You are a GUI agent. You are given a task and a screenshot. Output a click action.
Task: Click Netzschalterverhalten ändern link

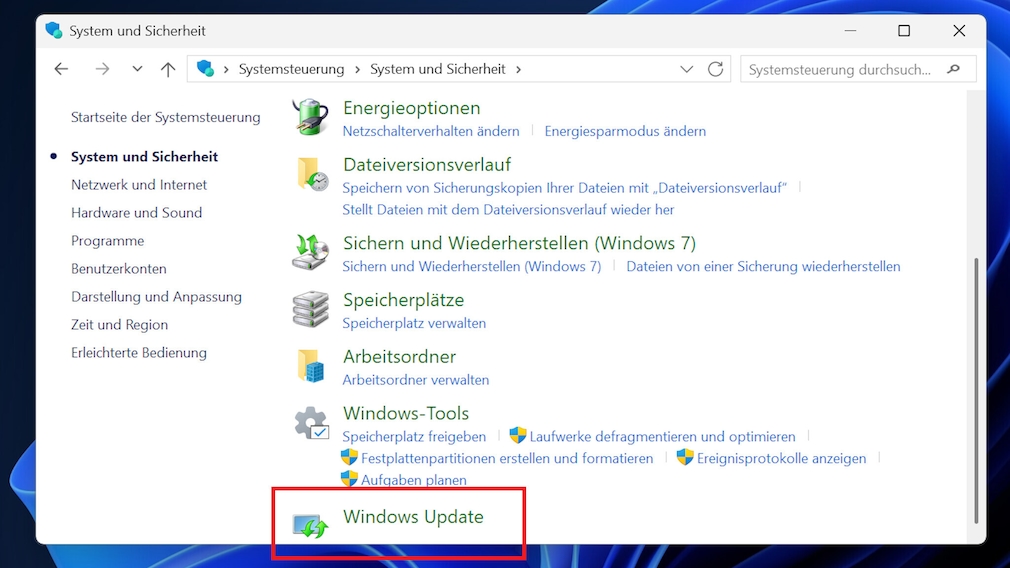point(430,131)
